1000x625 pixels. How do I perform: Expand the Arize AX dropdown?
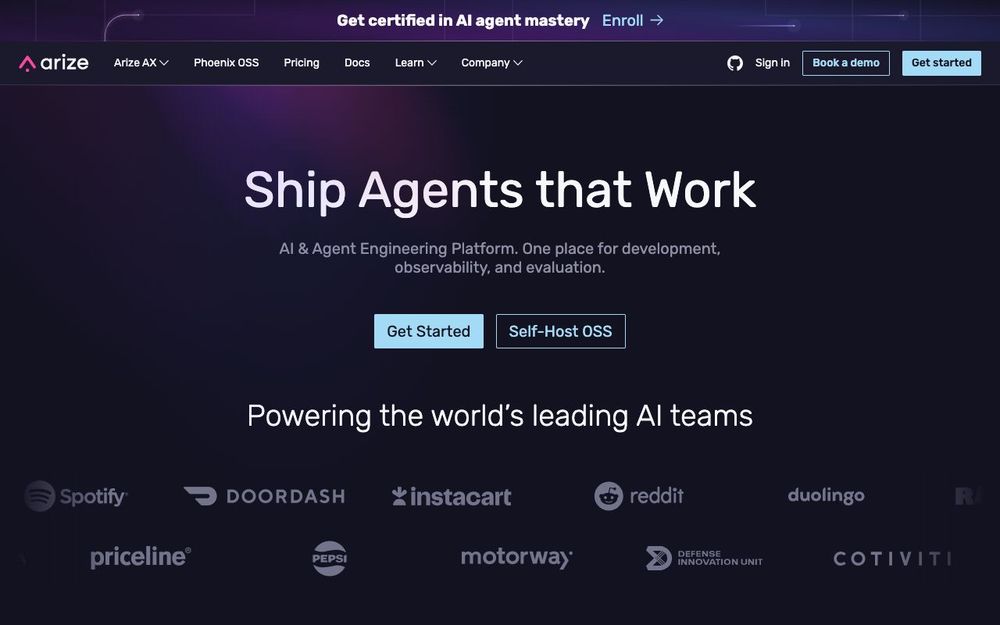tap(141, 62)
